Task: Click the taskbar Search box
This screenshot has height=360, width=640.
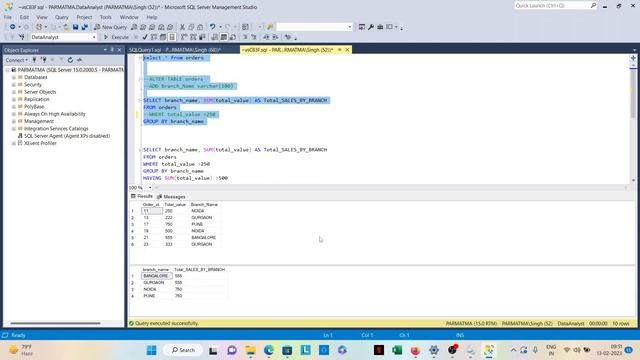Action: pyautogui.click(x=183, y=350)
